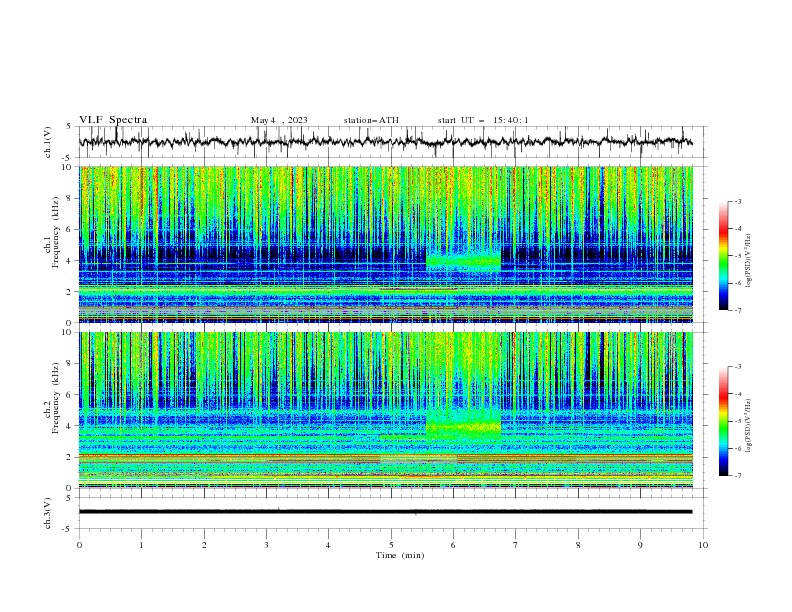Click the "VLF Spectra" plot title
This screenshot has height=612, width=792.
click(113, 120)
